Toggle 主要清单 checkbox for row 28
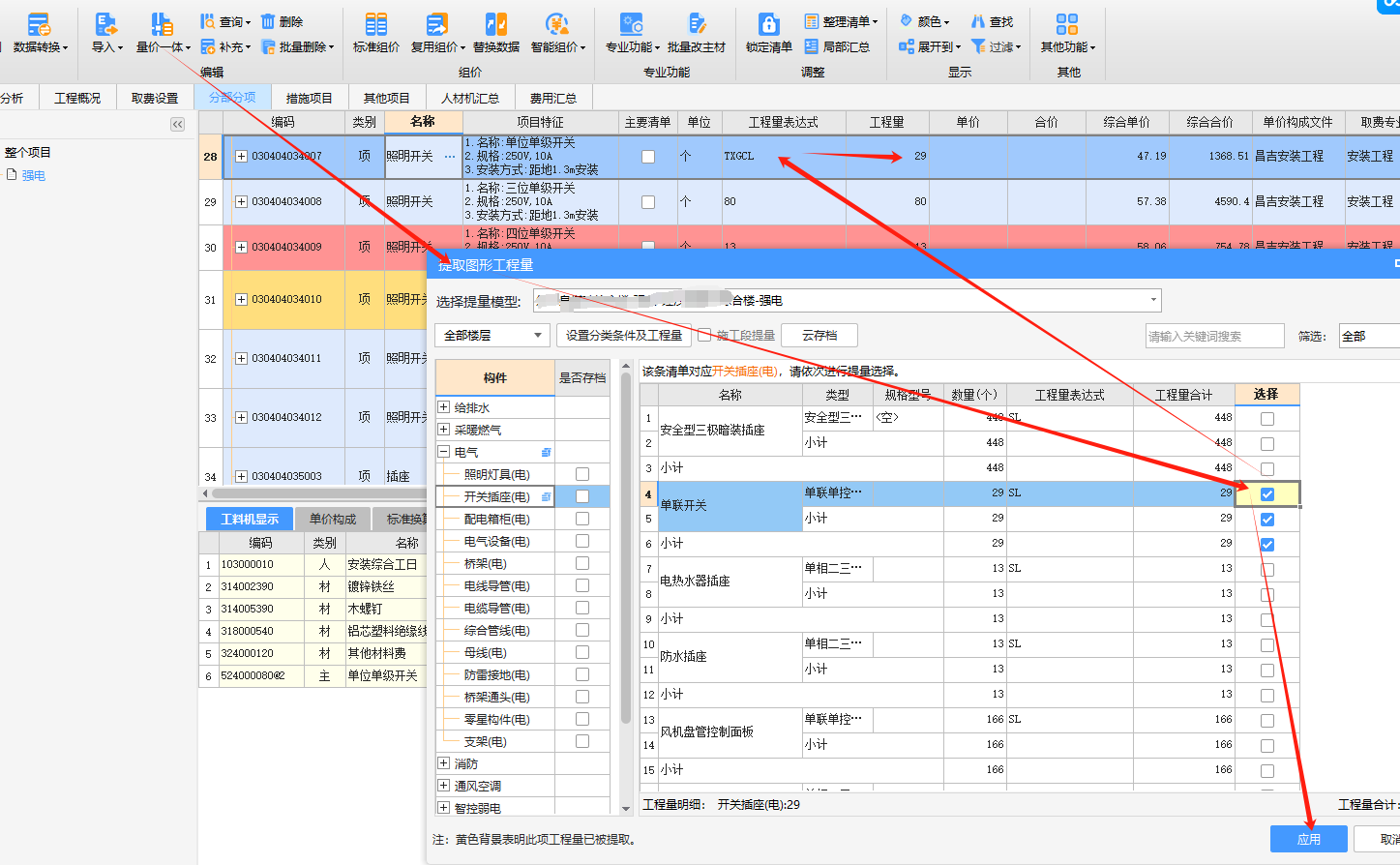This screenshot has height=865, width=1400. pyautogui.click(x=648, y=156)
